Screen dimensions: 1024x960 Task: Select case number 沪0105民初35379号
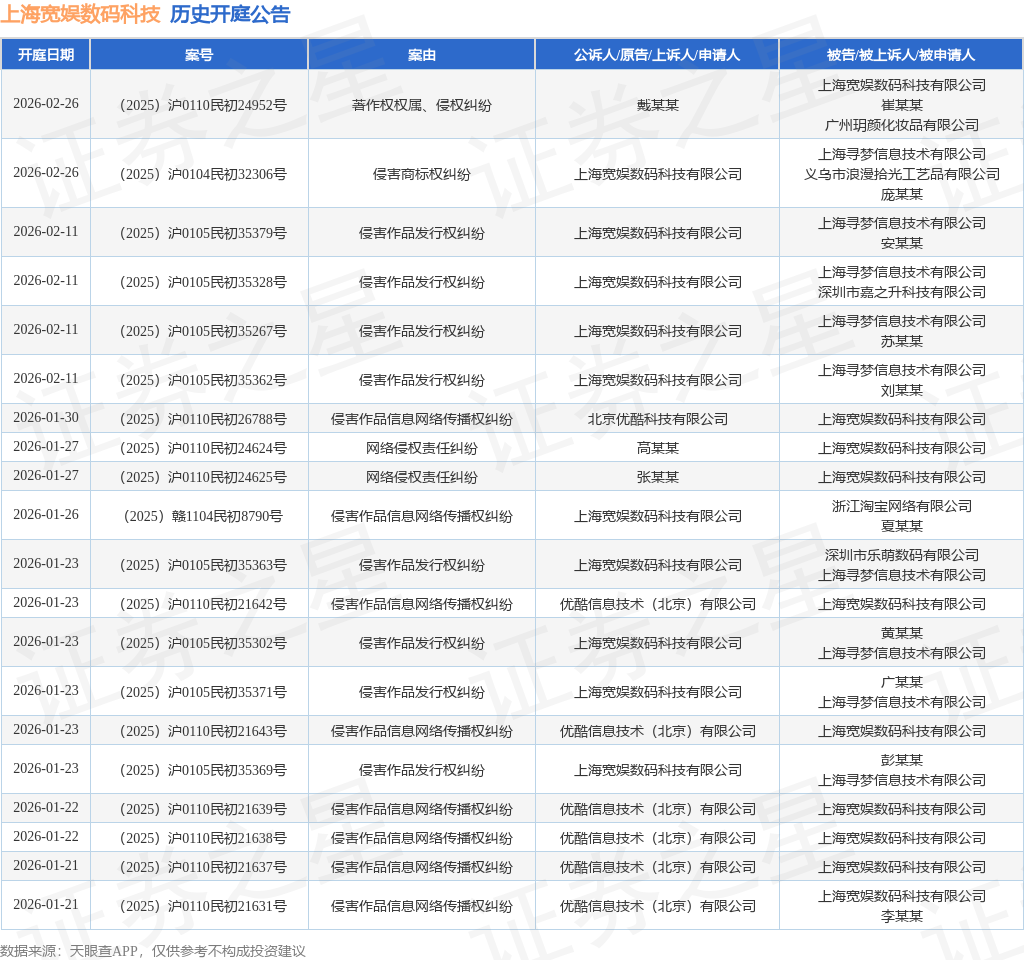click(x=227, y=233)
